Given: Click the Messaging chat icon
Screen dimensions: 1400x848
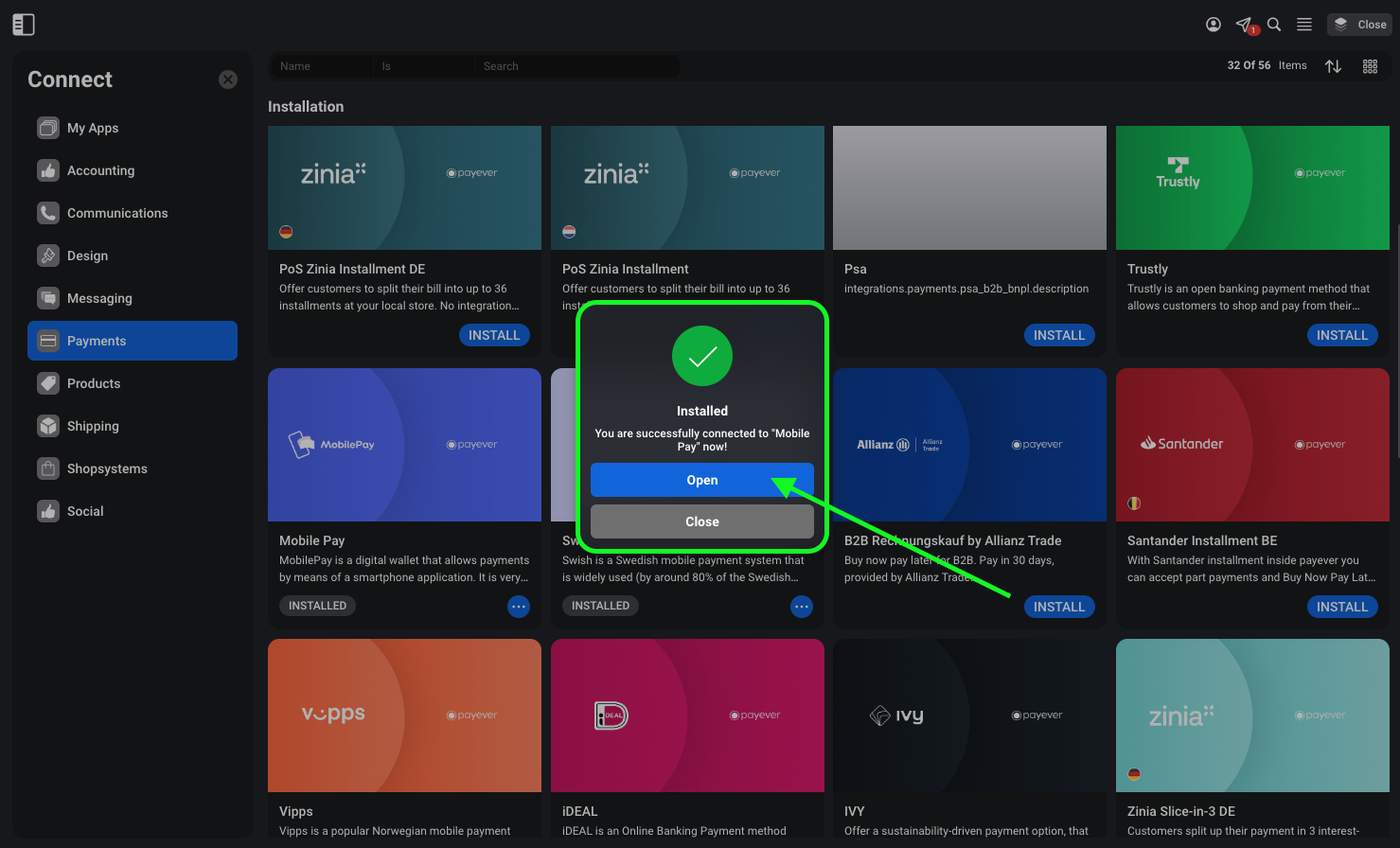Looking at the screenshot, I should [48, 298].
